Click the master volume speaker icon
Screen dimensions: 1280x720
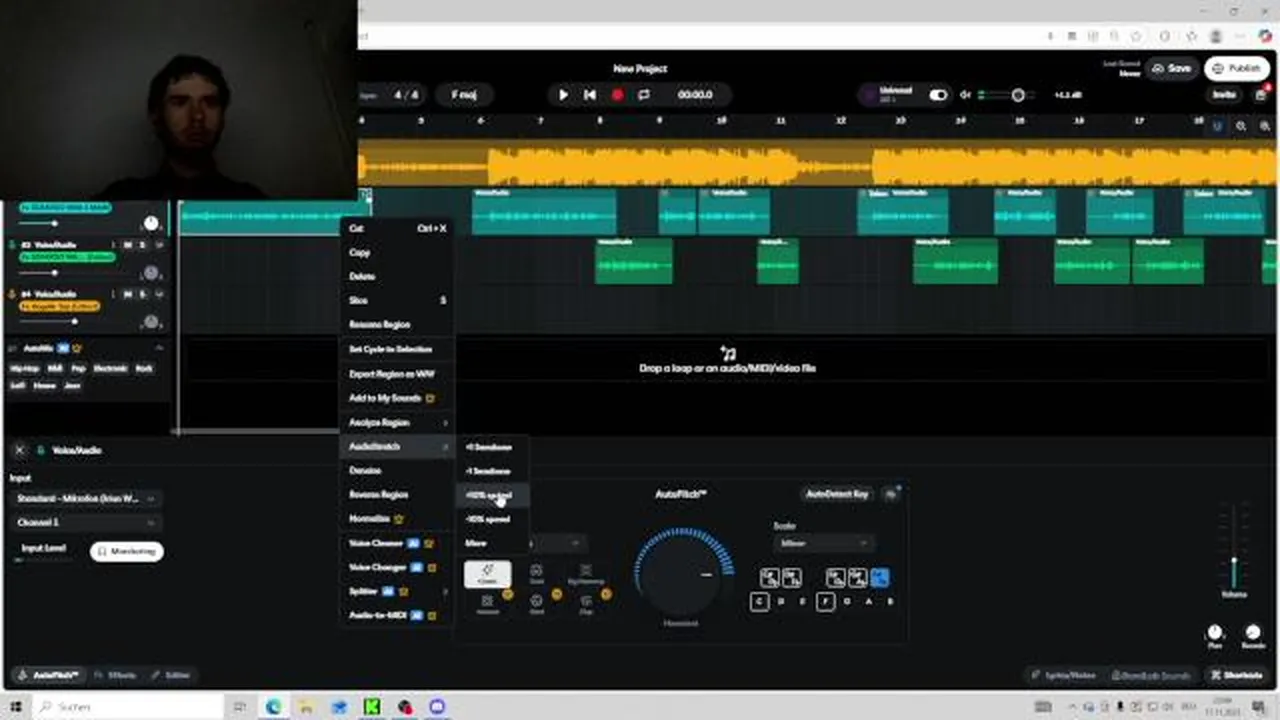pyautogui.click(x=965, y=95)
